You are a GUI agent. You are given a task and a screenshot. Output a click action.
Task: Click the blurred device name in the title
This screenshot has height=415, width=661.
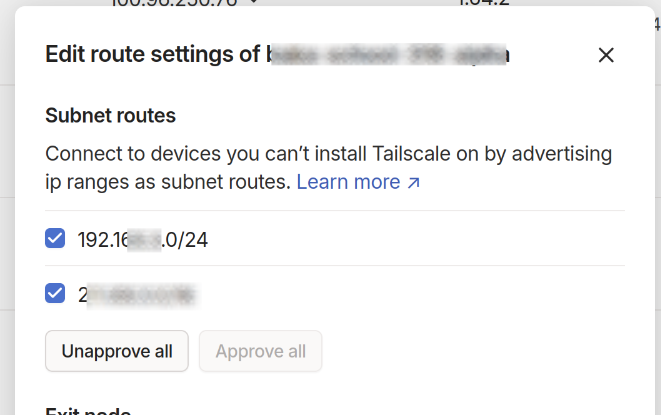coord(388,55)
